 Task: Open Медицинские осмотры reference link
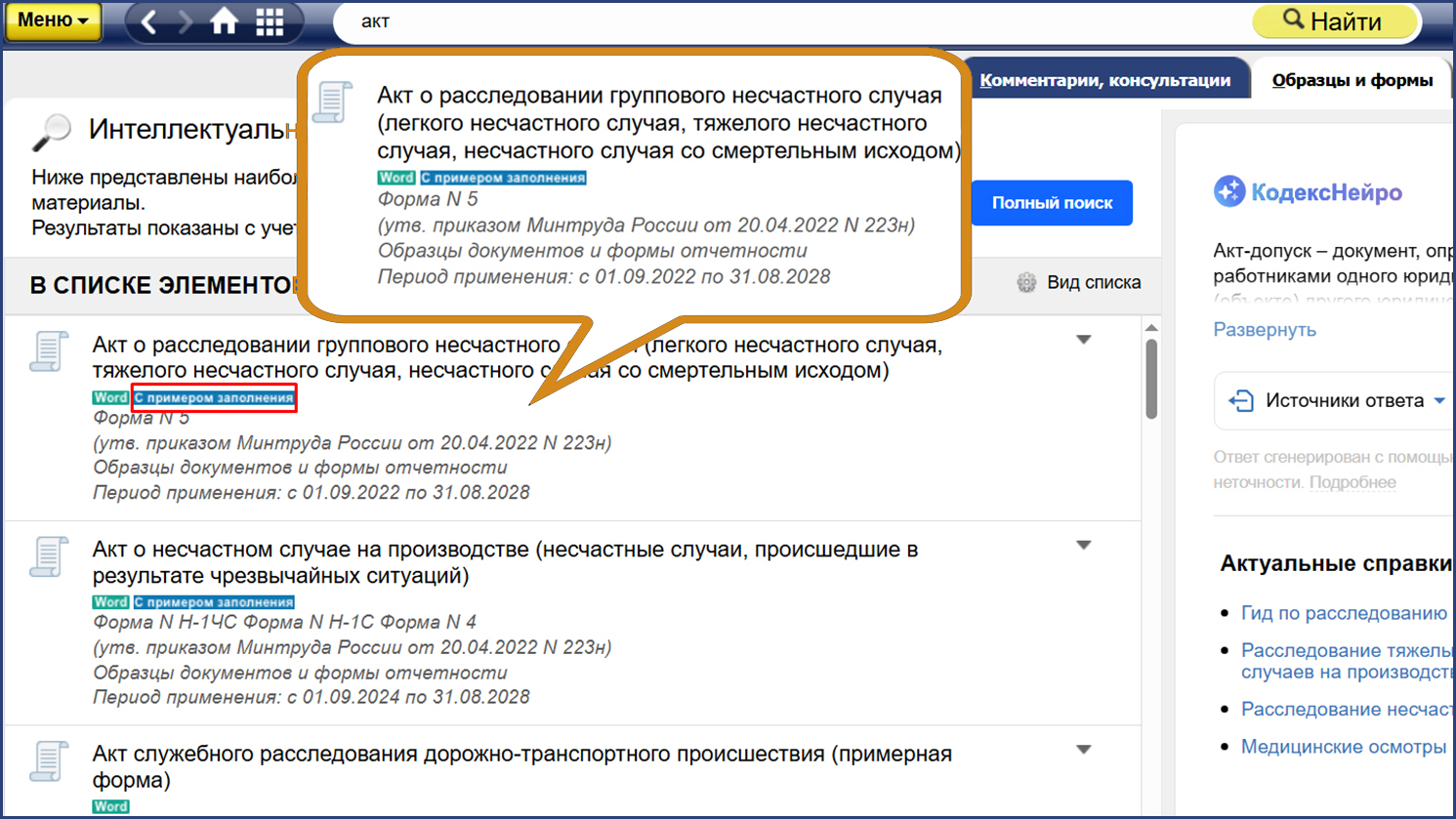pos(1344,747)
